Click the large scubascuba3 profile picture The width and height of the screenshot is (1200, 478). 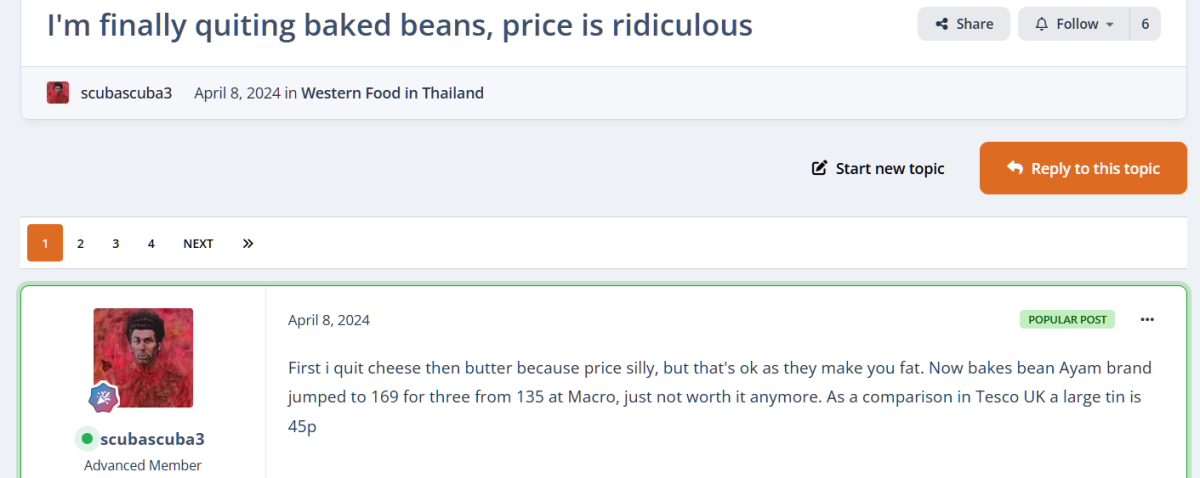(x=143, y=357)
